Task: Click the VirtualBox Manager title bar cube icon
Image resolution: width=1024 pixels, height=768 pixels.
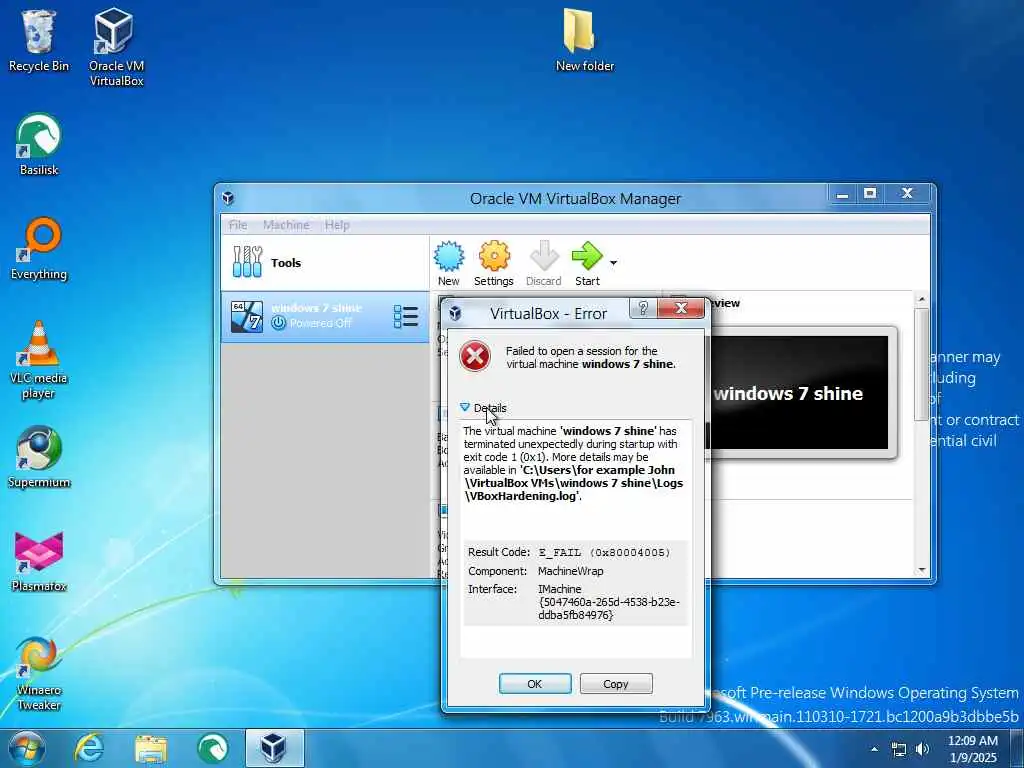Action: coord(228,198)
